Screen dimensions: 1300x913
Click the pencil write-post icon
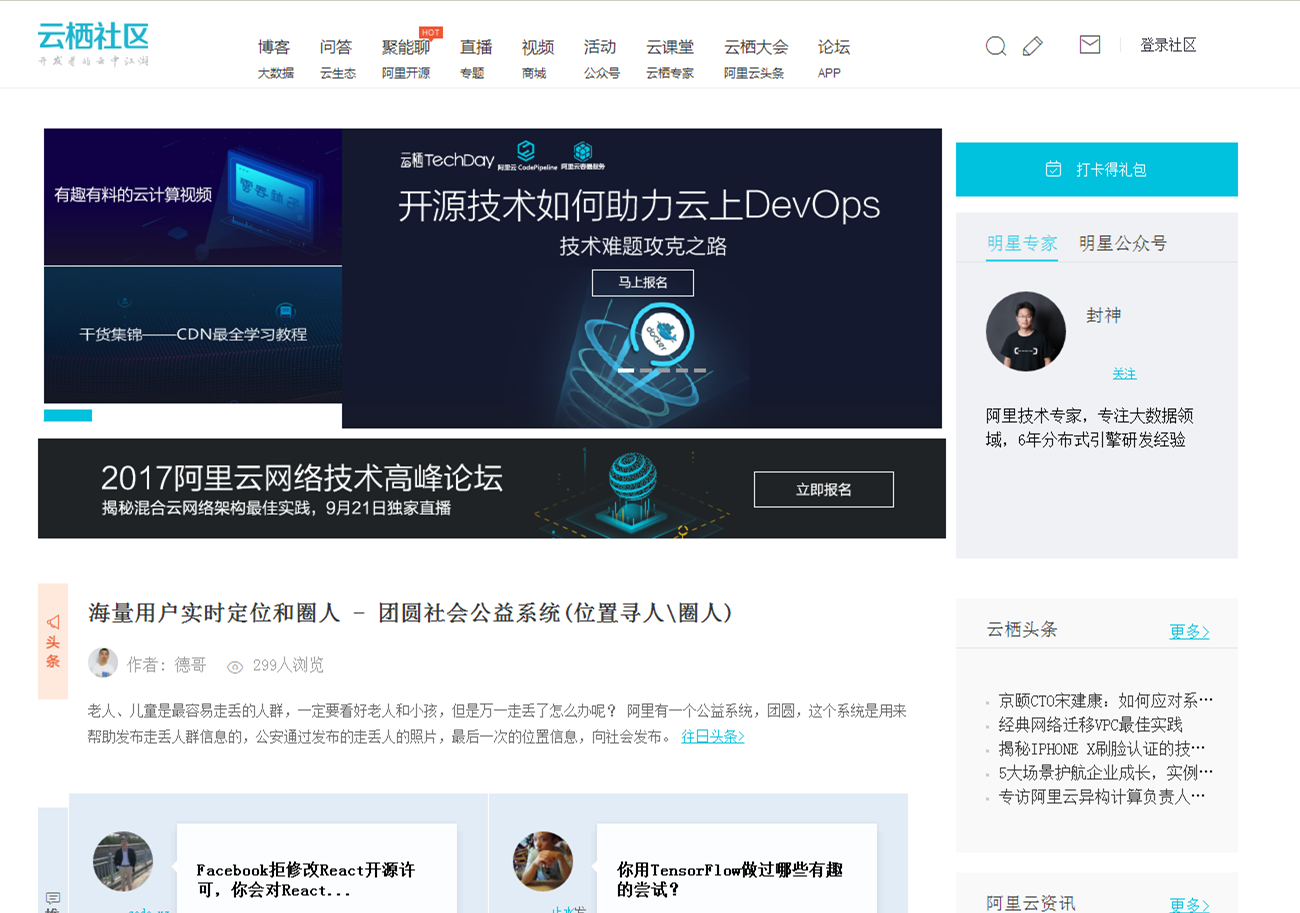[1033, 46]
